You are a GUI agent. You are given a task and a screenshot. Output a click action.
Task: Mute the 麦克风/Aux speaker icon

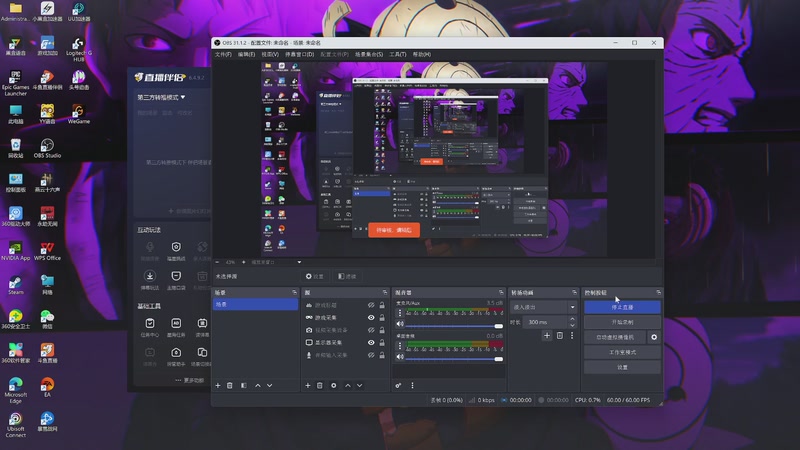[x=400, y=324]
